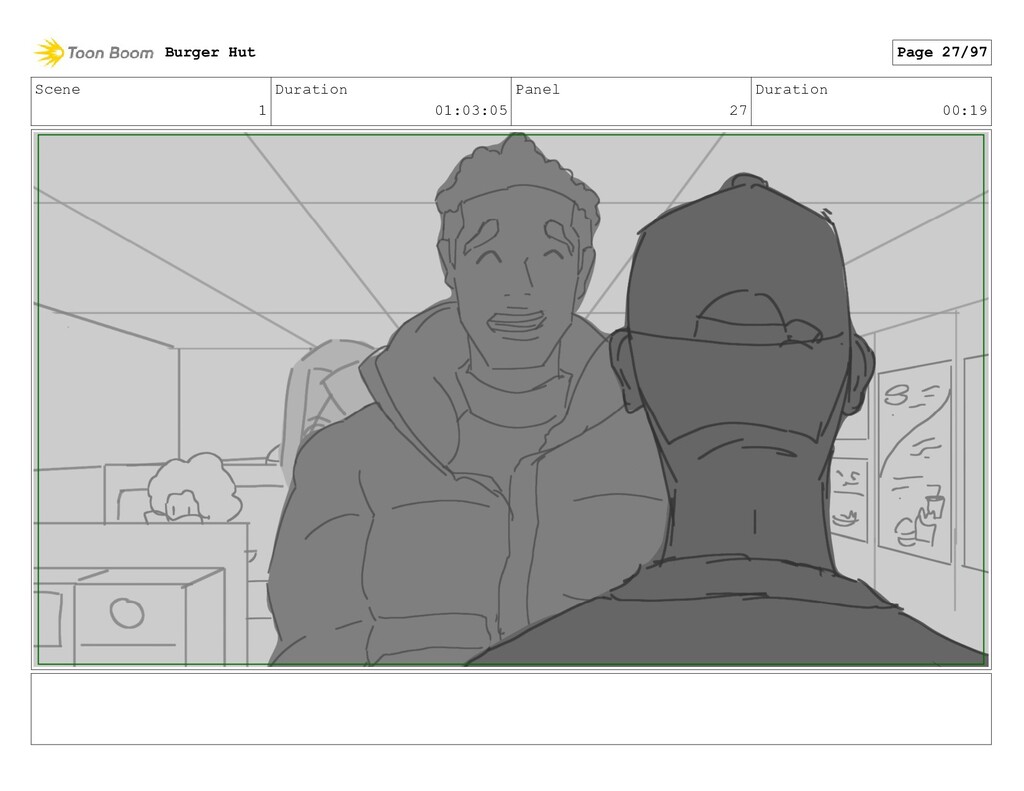Select panel duration value 00:19
The image size is (1024, 791).
click(965, 110)
